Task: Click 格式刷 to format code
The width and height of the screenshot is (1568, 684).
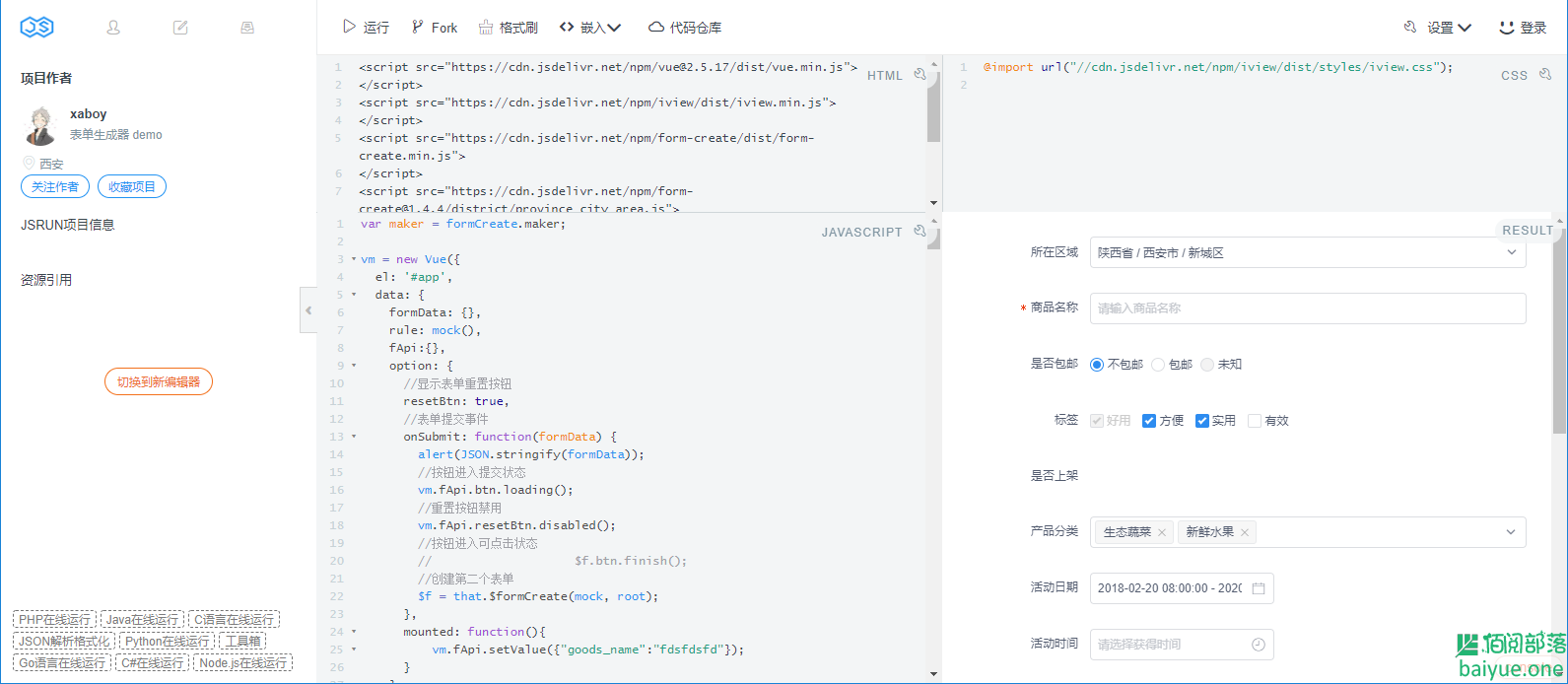Action: (509, 28)
